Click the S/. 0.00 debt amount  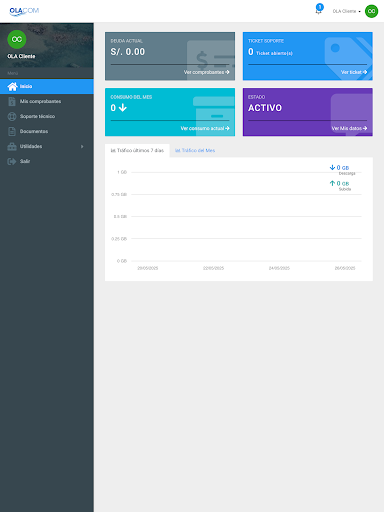point(128,52)
